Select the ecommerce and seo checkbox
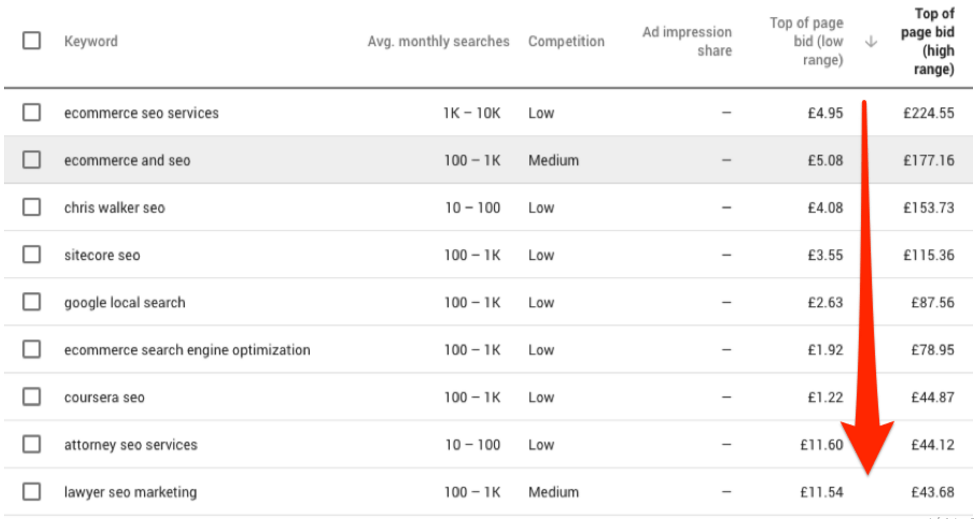 tap(32, 160)
